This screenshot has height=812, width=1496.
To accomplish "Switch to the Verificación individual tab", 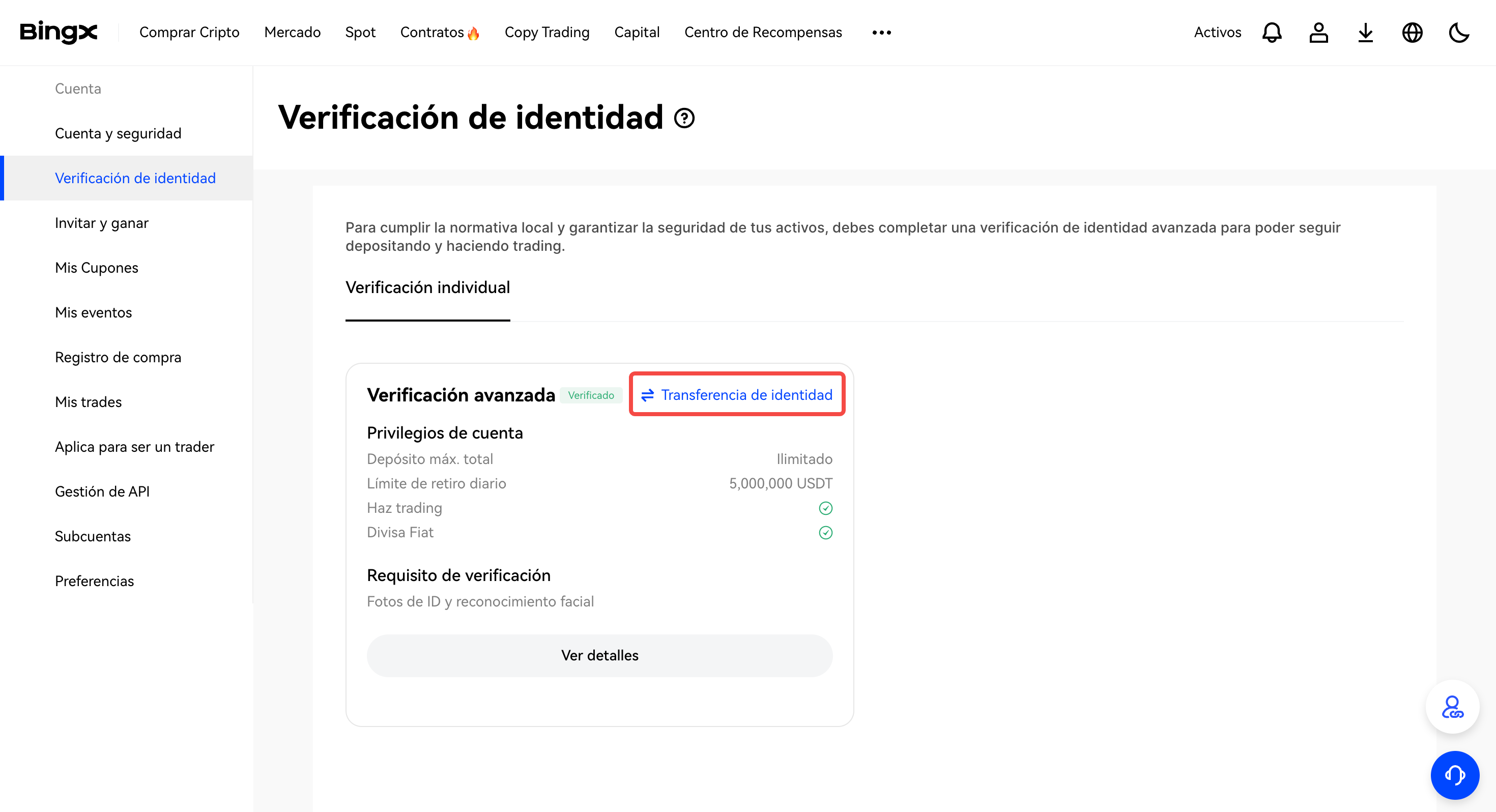I will 427,287.
